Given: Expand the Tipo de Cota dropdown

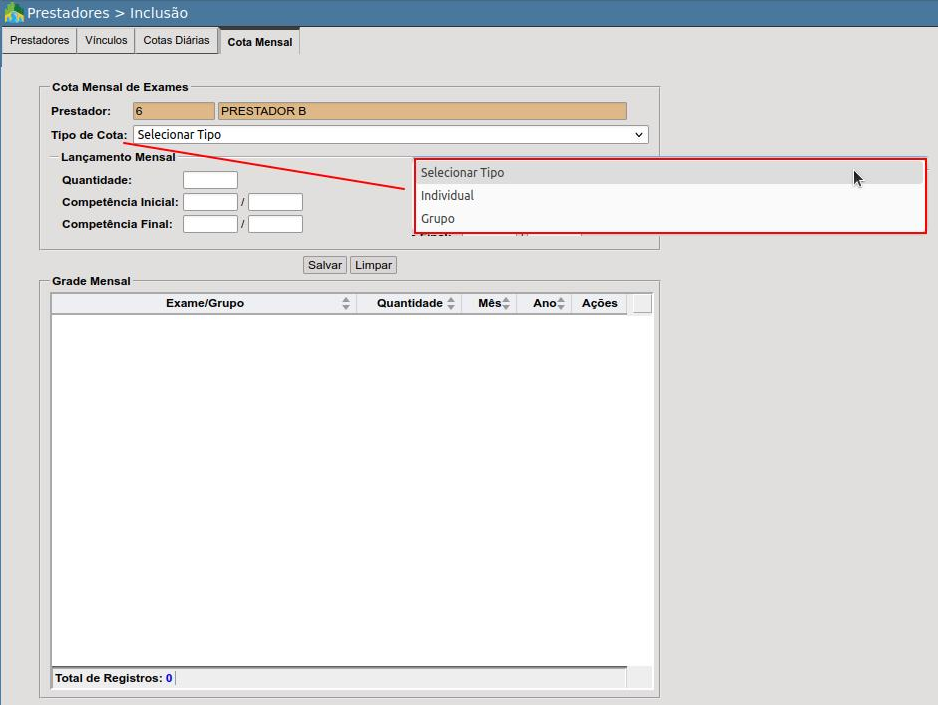Looking at the screenshot, I should [x=389, y=135].
